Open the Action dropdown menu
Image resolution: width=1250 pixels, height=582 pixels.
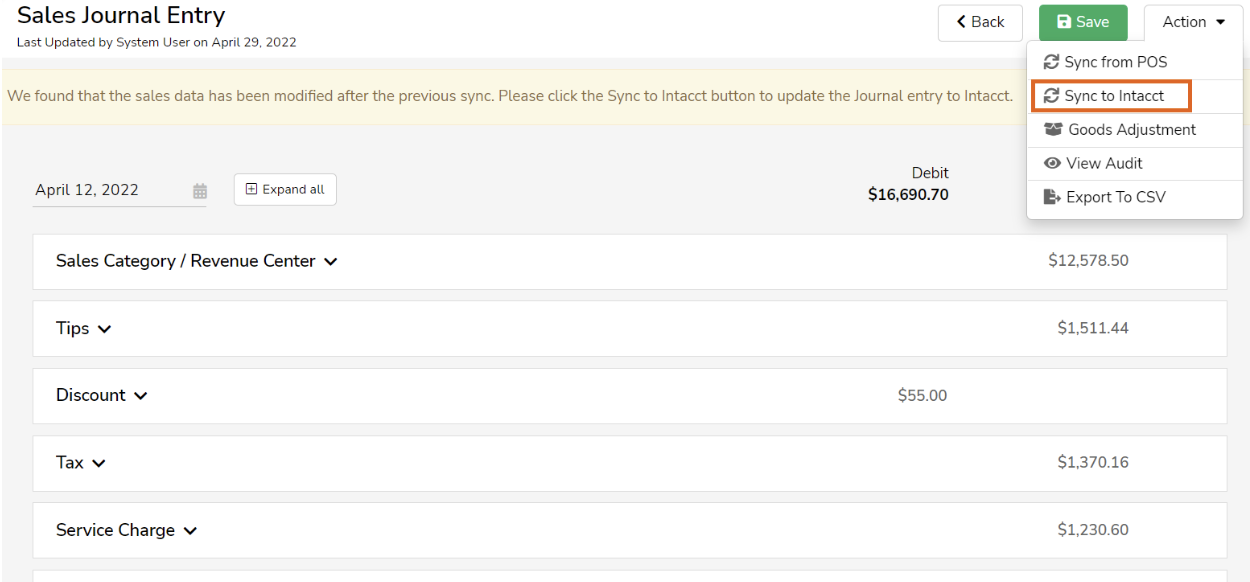[x=1192, y=21]
